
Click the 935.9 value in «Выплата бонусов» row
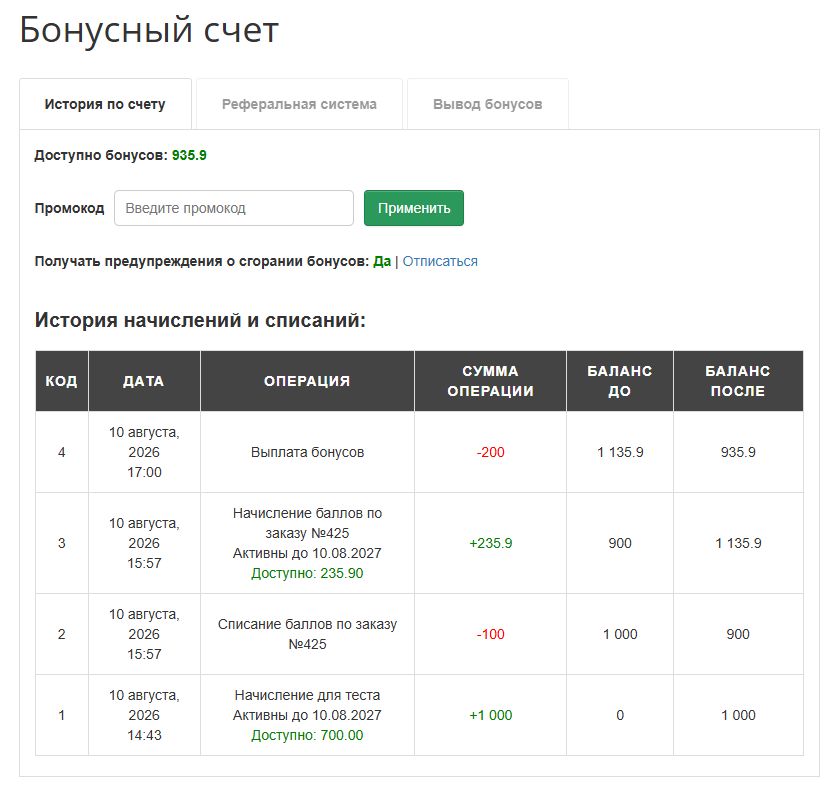pyautogui.click(x=738, y=452)
